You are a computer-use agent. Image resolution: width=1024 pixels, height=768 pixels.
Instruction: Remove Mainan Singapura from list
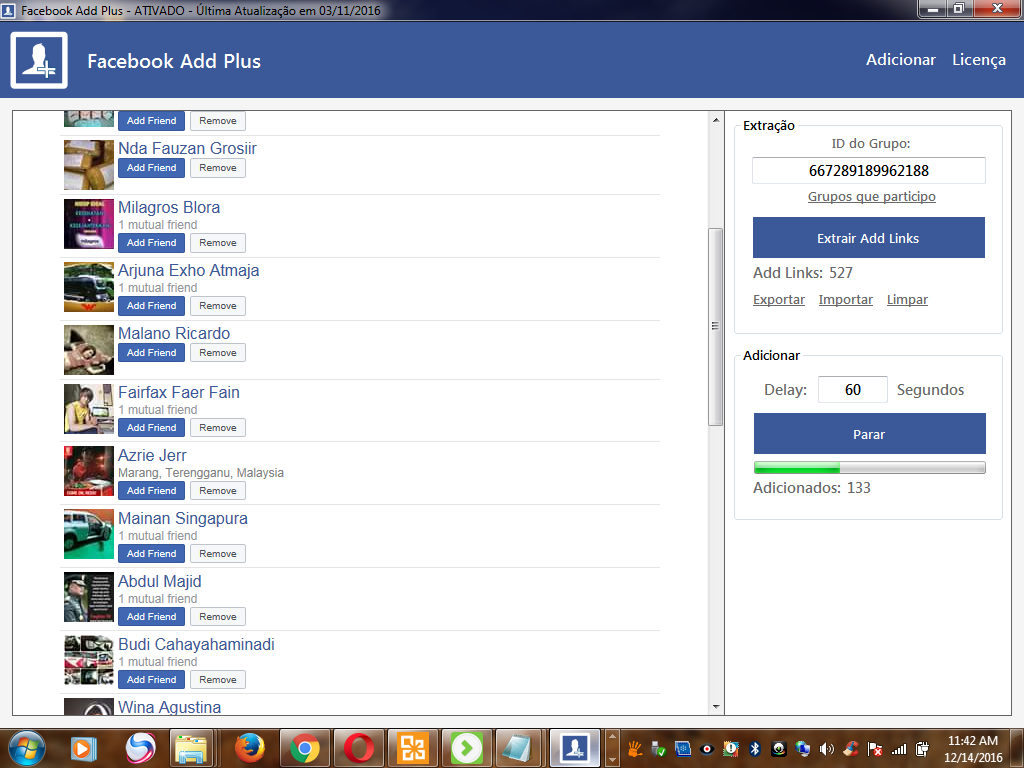(218, 554)
